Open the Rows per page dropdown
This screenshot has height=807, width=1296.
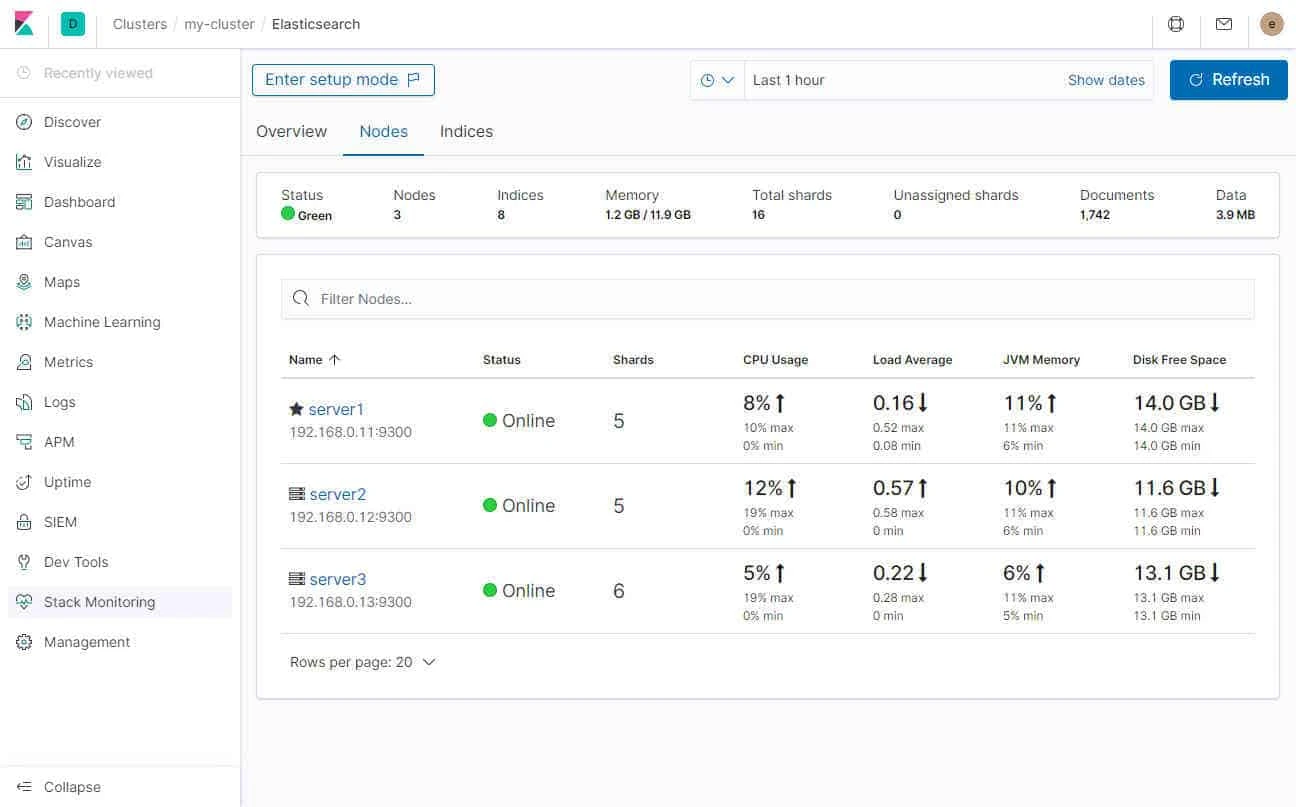coord(363,661)
